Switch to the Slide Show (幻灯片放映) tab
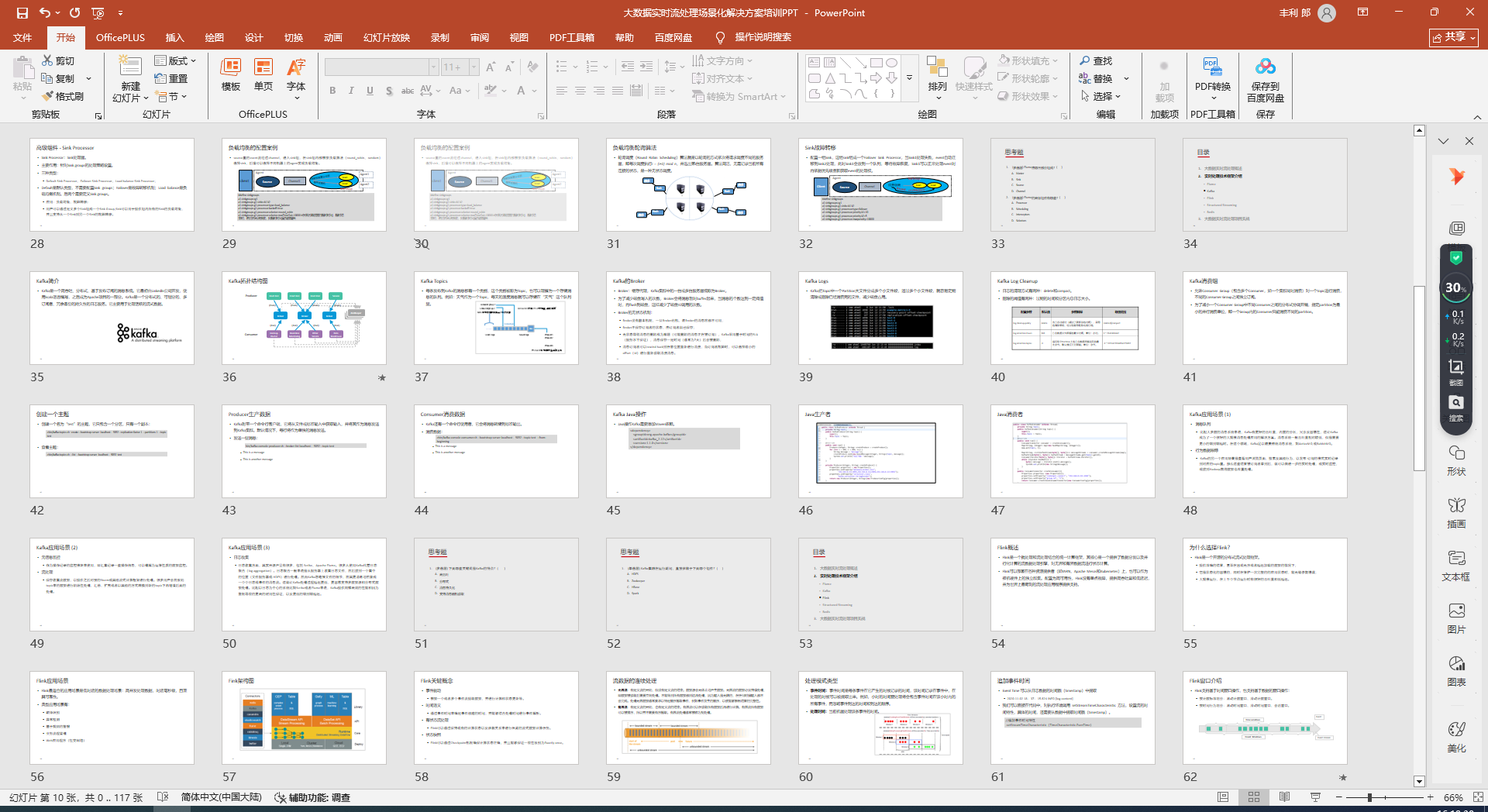1488x812 pixels. pos(386,37)
